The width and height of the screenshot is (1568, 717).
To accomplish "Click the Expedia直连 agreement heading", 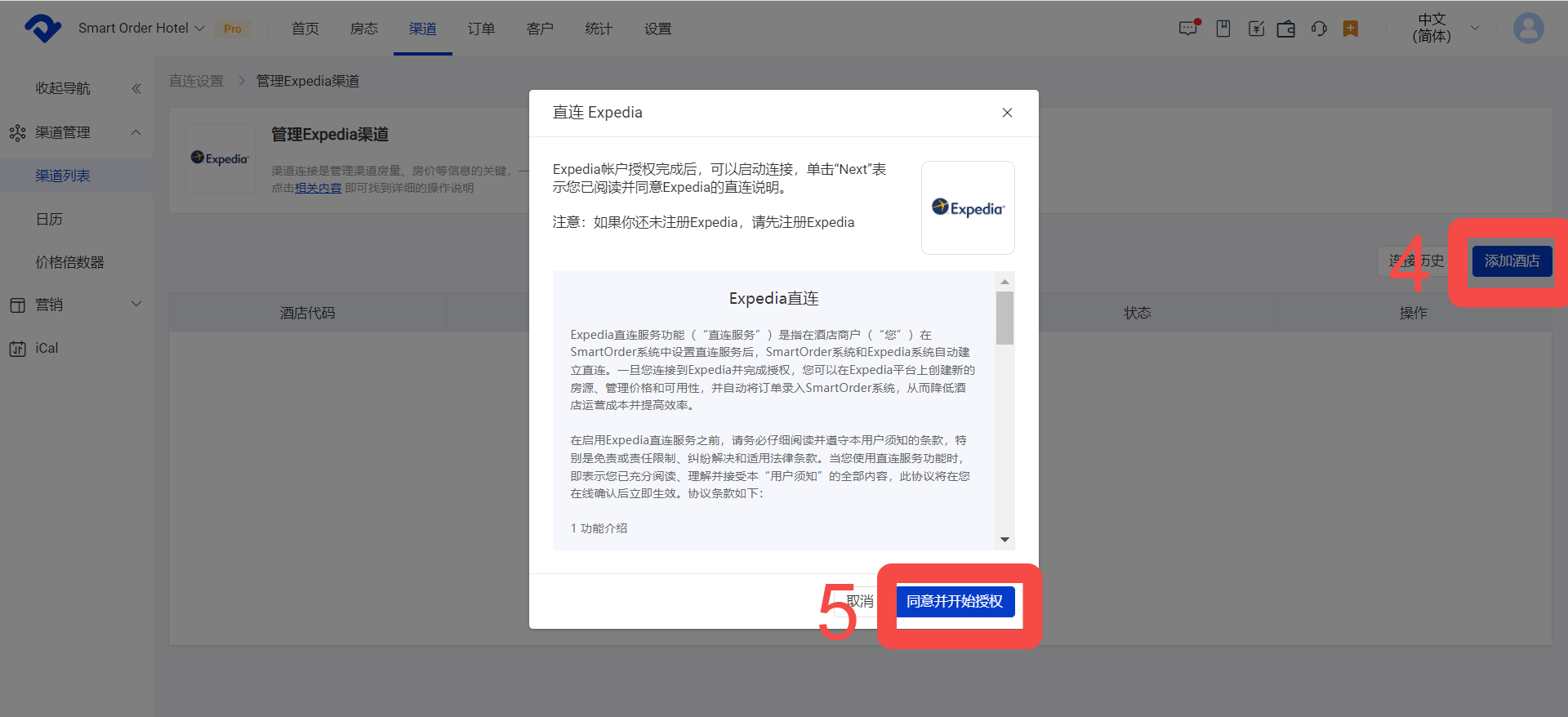I will coord(773,299).
